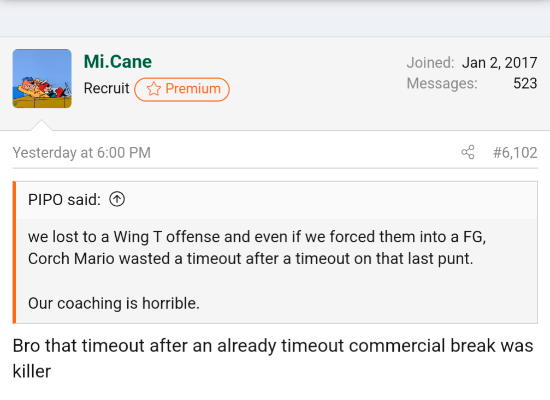Screen dimensions: 550x400
Task: Click the orange left border of quote
Action: coord(14,252)
